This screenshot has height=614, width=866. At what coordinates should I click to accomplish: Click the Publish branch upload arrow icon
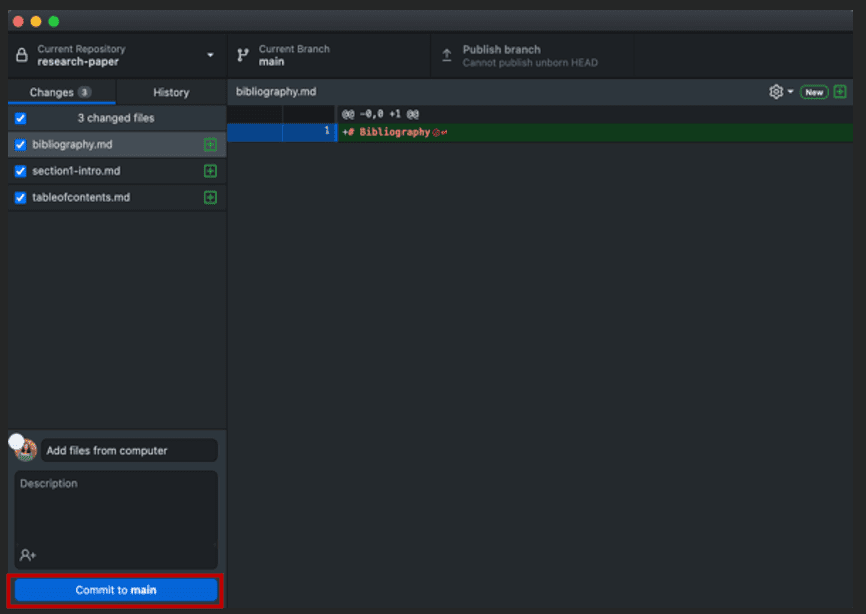(447, 55)
